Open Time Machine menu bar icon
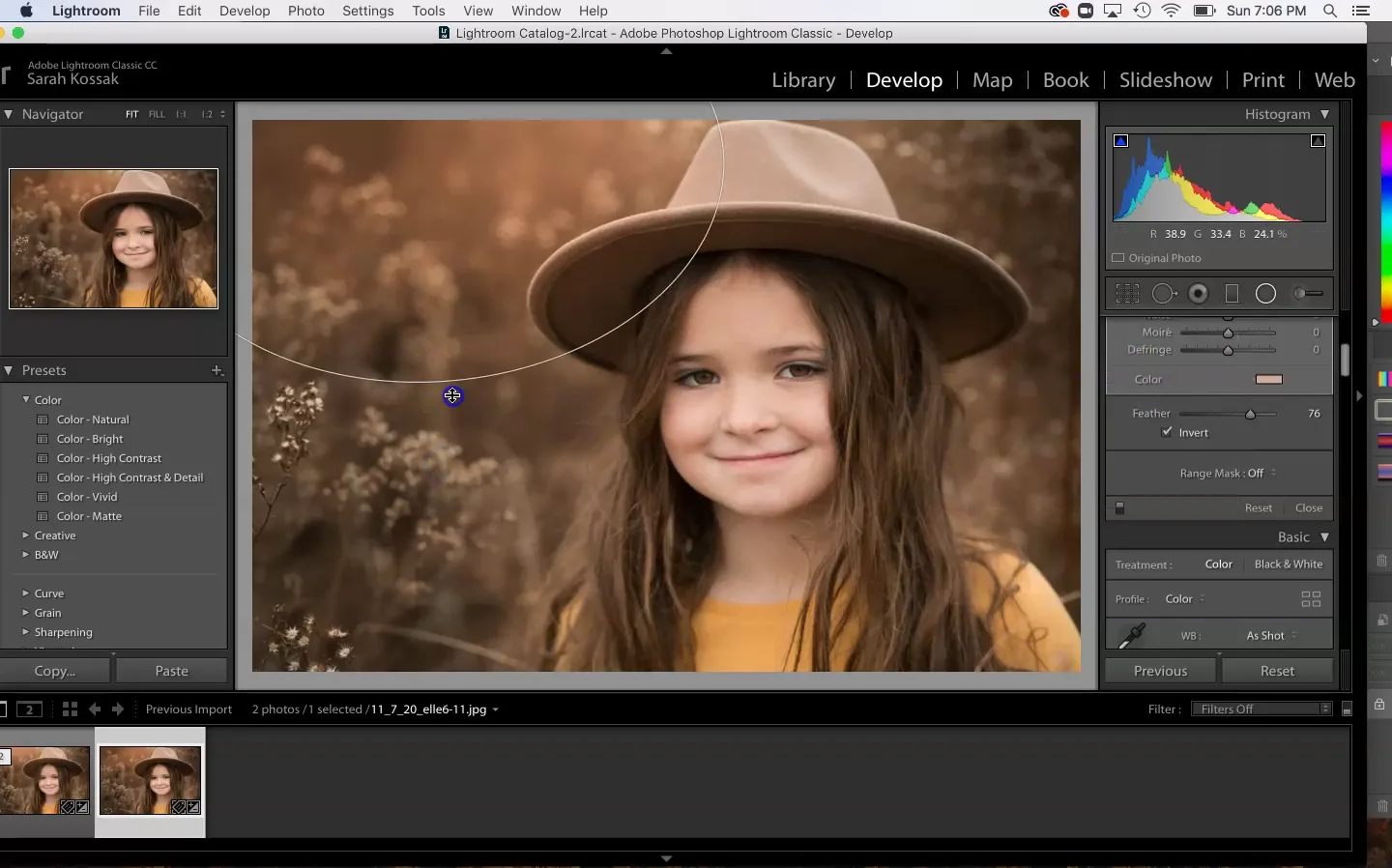Viewport: 1392px width, 868px height. (x=1142, y=11)
